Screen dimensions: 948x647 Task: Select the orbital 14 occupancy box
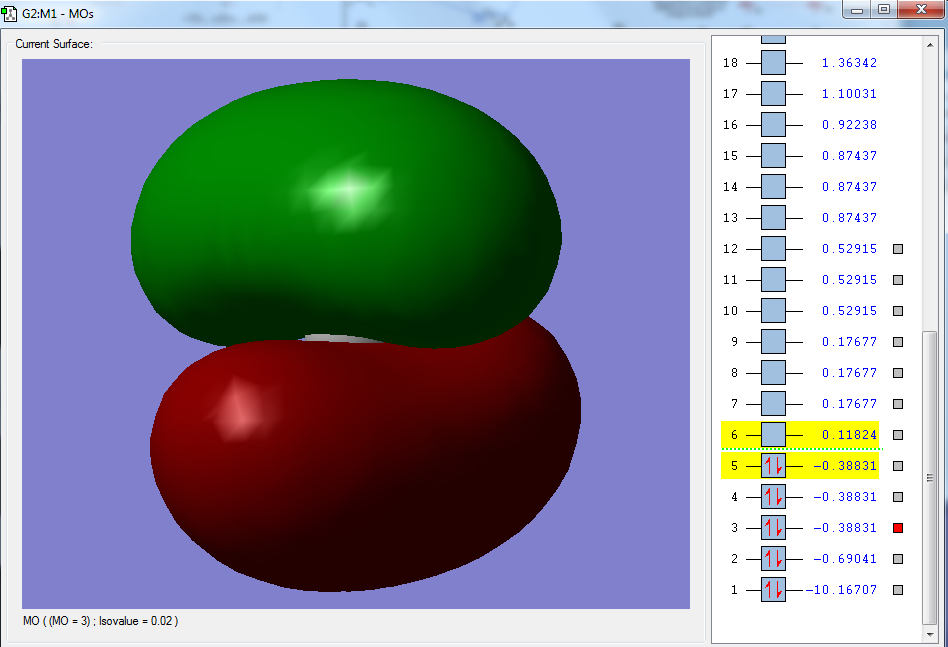click(773, 187)
